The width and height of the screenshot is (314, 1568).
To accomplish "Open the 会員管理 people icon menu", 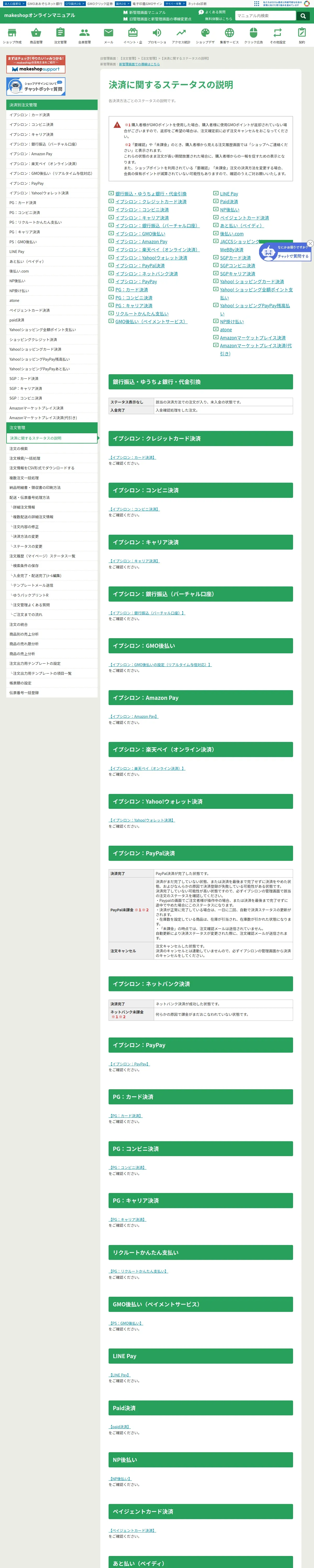I will (x=84, y=36).
